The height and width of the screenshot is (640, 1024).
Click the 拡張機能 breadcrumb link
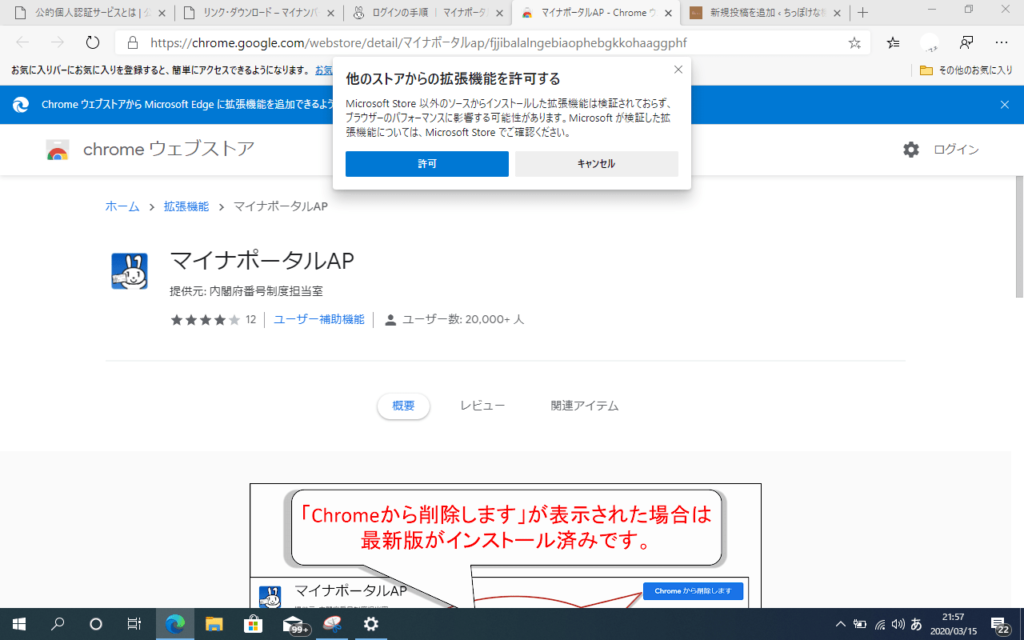click(x=186, y=206)
